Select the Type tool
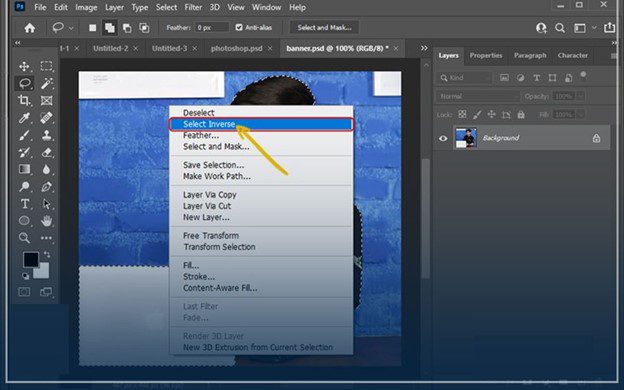The width and height of the screenshot is (624, 390). 24,204
